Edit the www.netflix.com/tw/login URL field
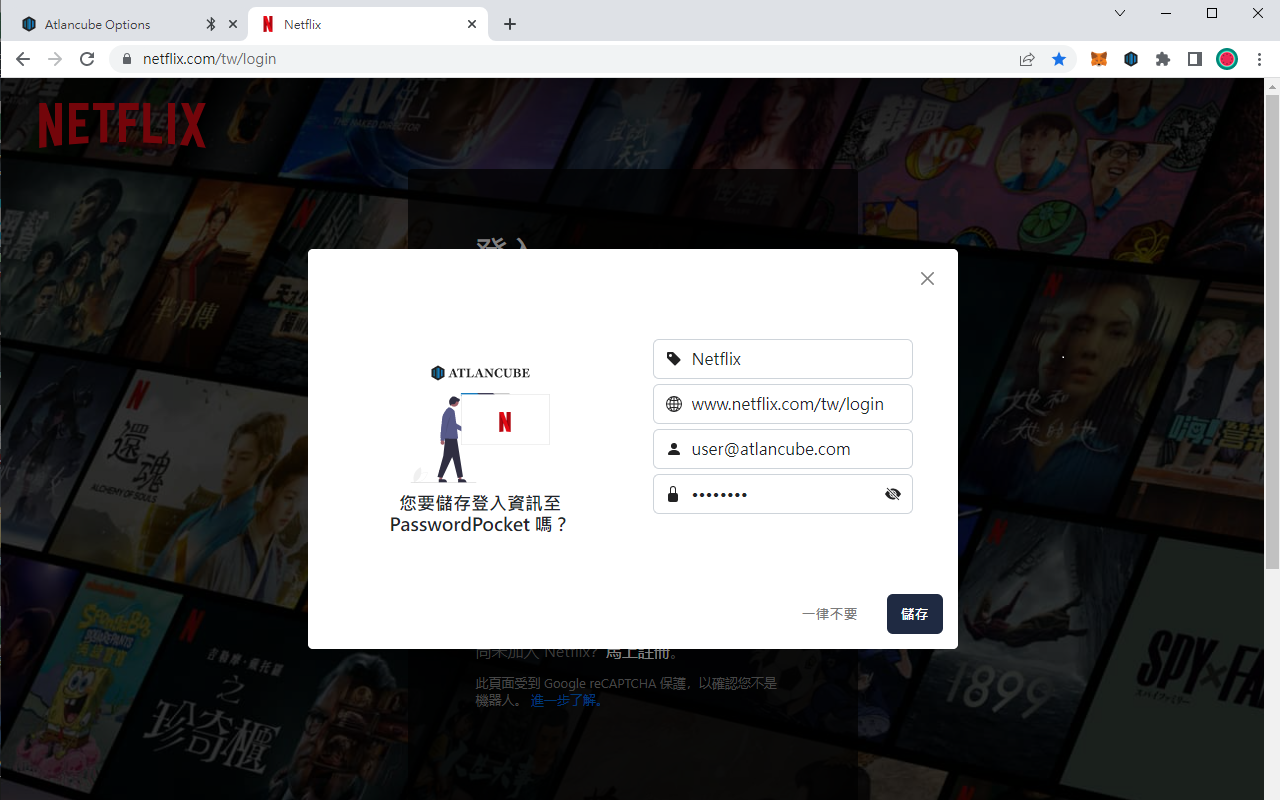Screen dimensions: 1280x800 pyautogui.click(x=783, y=404)
